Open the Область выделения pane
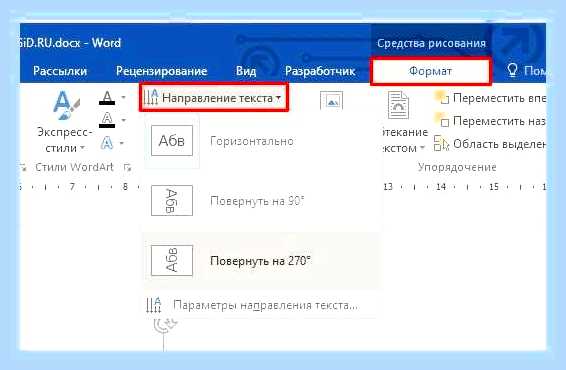This screenshot has height=370, width=566. click(x=491, y=144)
